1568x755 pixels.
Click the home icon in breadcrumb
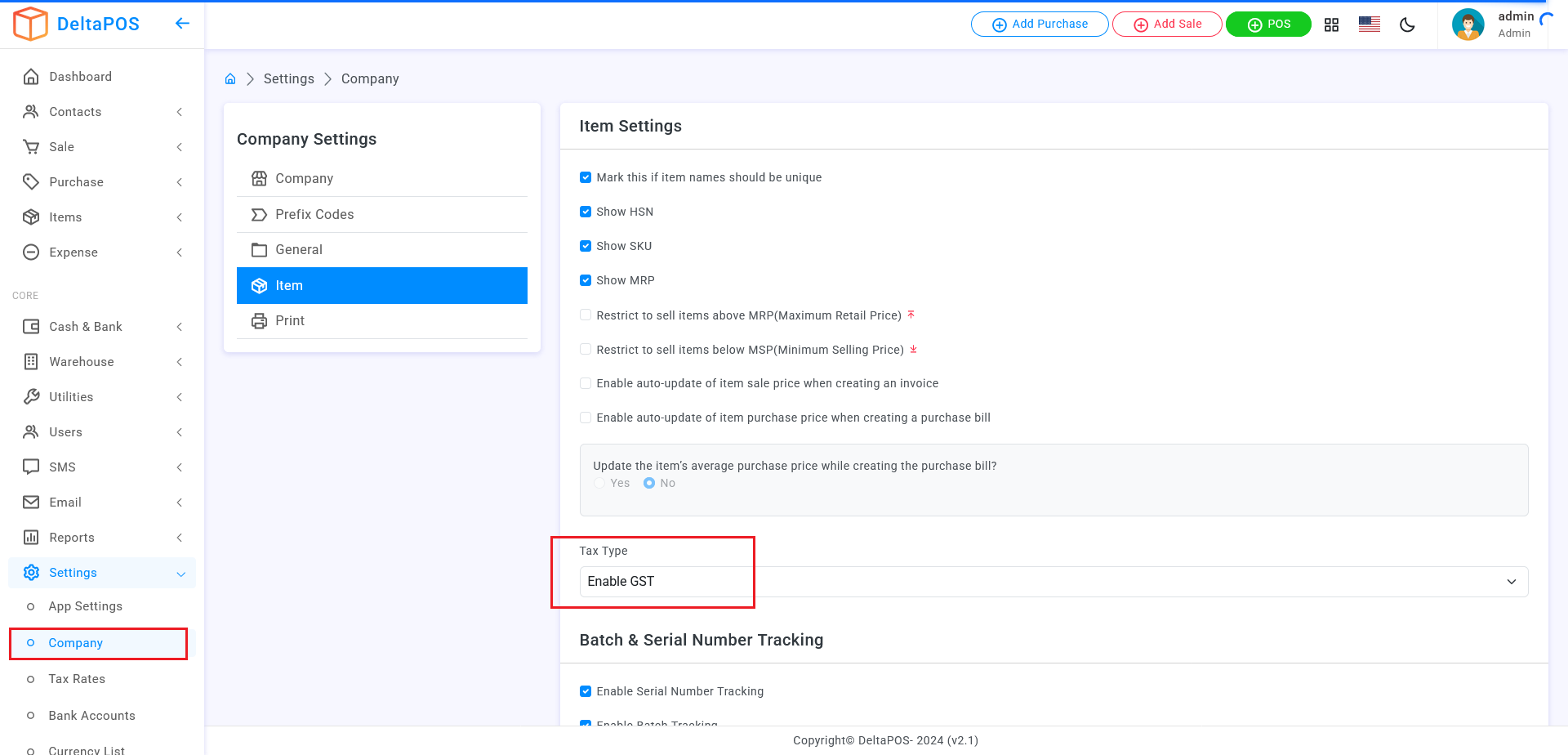click(x=230, y=79)
